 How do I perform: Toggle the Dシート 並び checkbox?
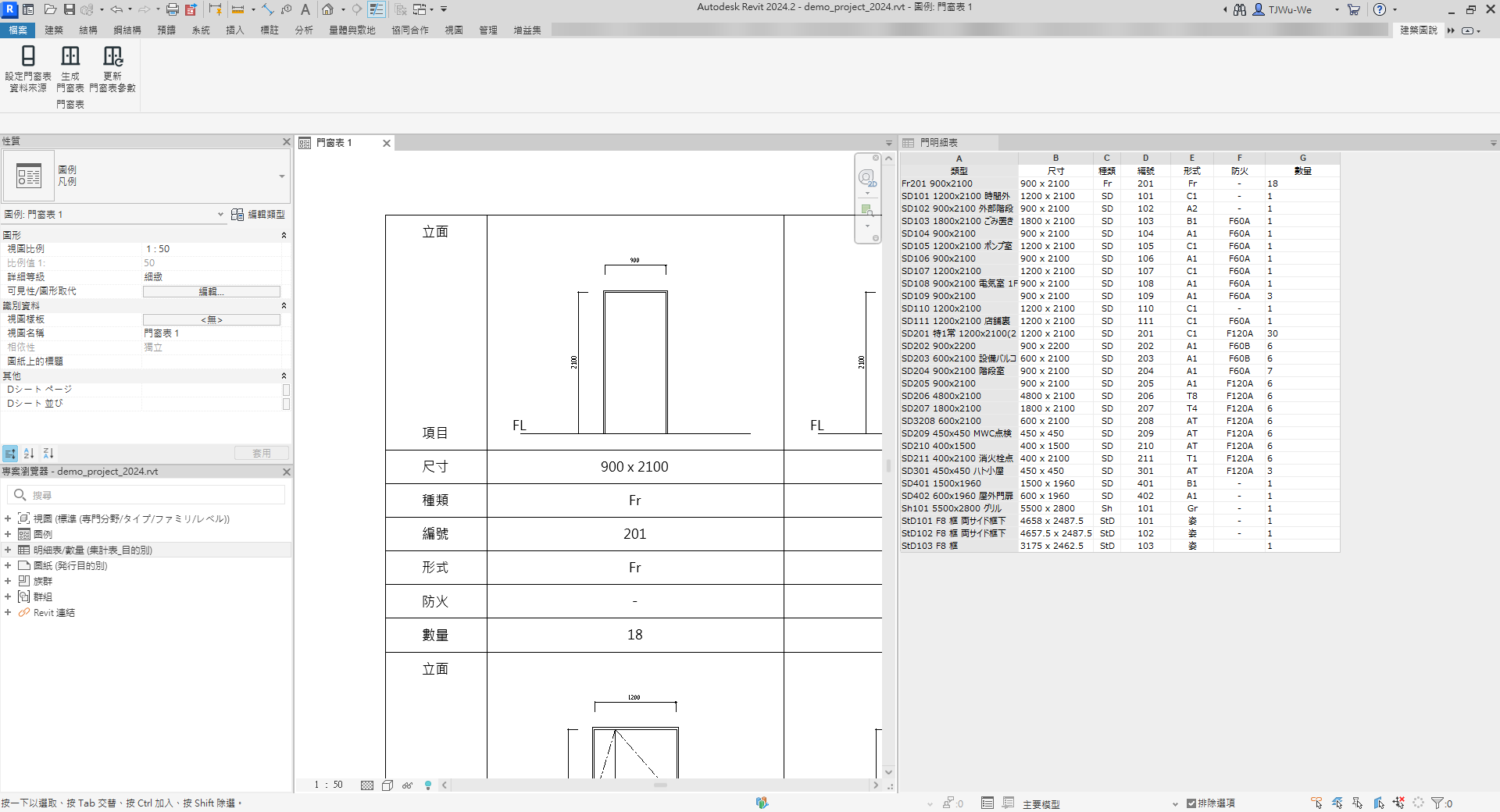tap(286, 404)
